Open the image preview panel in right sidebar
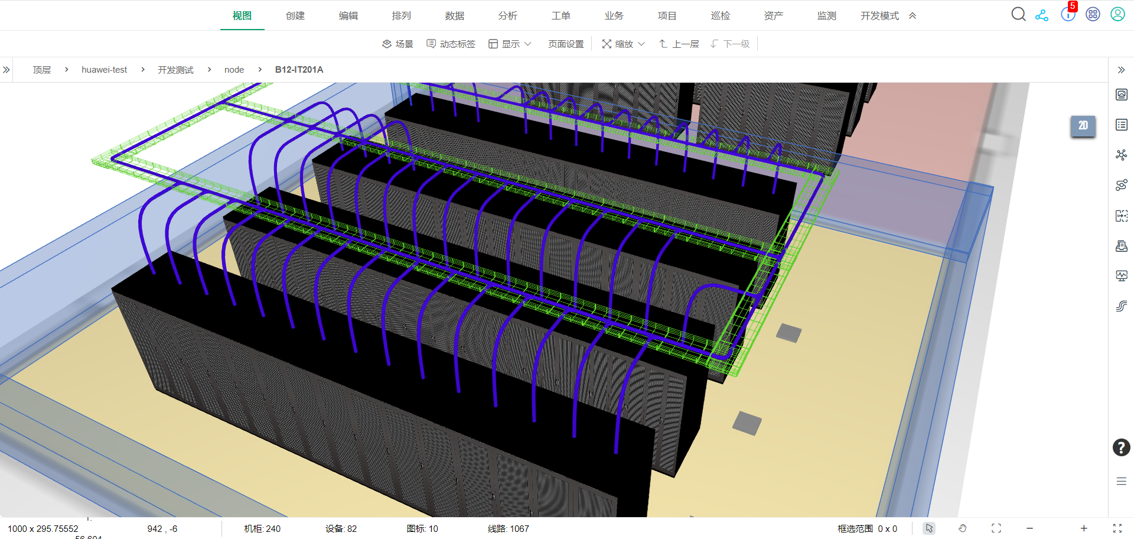1134x539 pixels. [1122, 95]
